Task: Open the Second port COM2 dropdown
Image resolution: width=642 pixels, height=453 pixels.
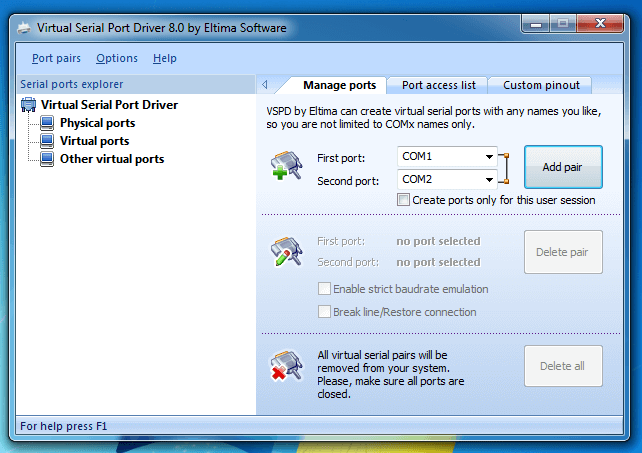Action: click(489, 180)
